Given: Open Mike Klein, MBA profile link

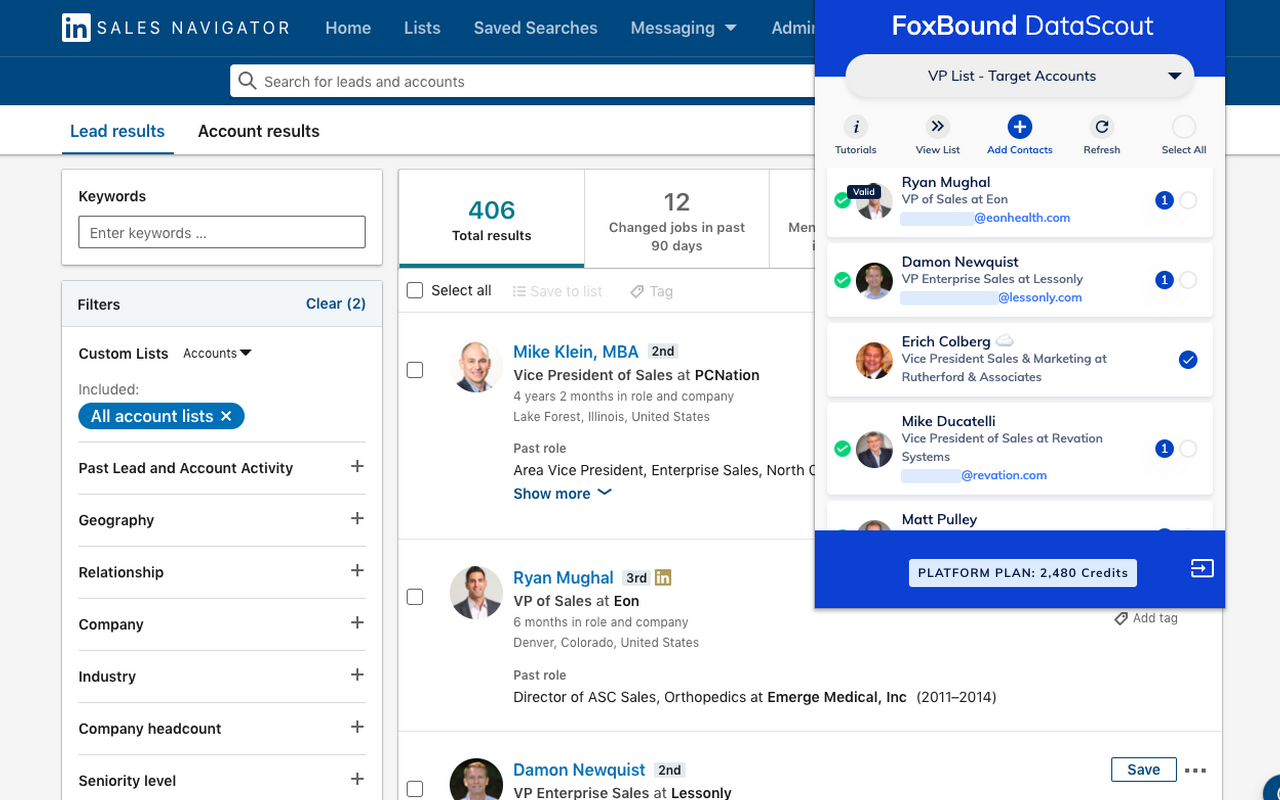Looking at the screenshot, I should click(x=576, y=351).
